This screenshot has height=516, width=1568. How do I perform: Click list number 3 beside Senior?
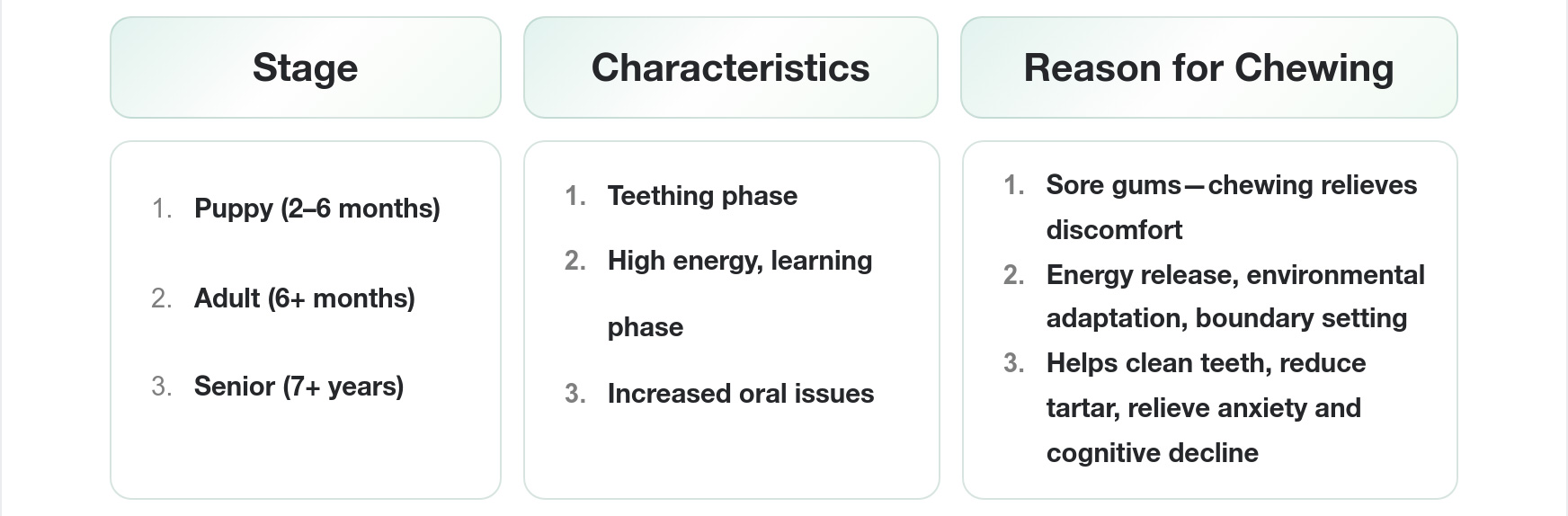162,387
